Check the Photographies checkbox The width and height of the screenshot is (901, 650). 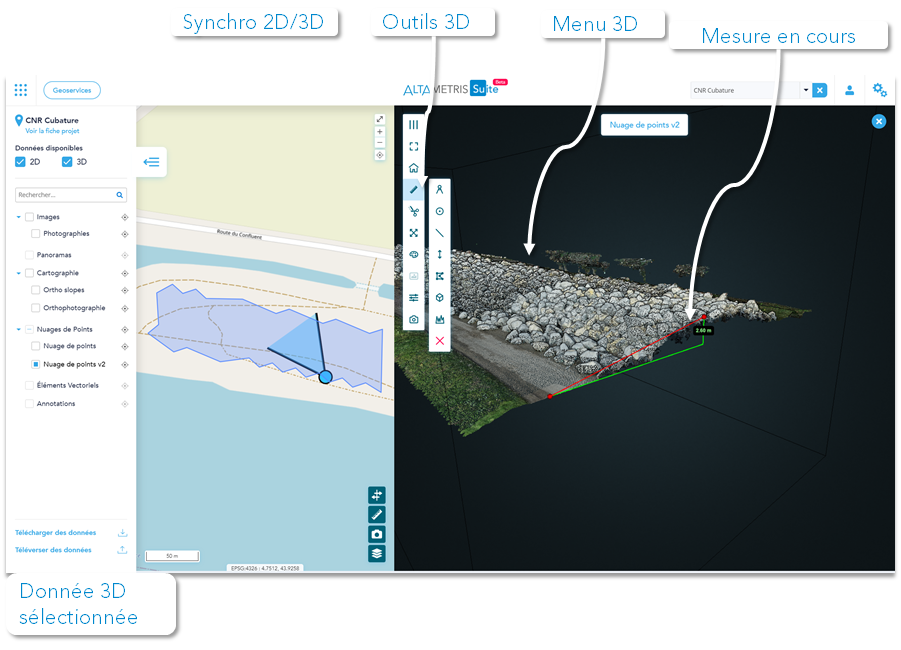pos(36,234)
